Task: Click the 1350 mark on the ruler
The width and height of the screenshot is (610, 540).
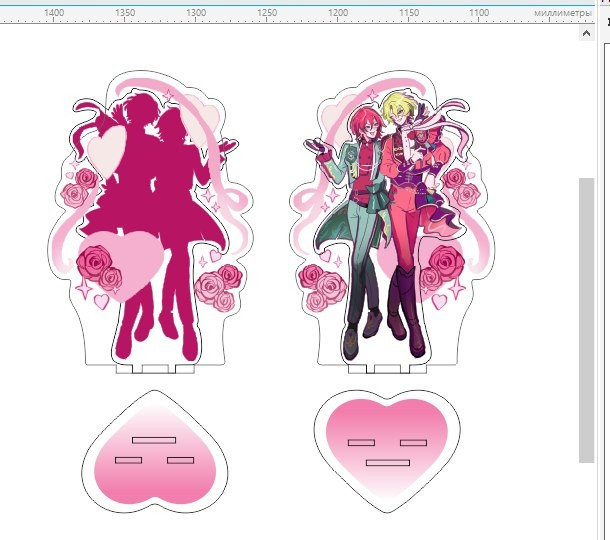Action: coord(125,12)
